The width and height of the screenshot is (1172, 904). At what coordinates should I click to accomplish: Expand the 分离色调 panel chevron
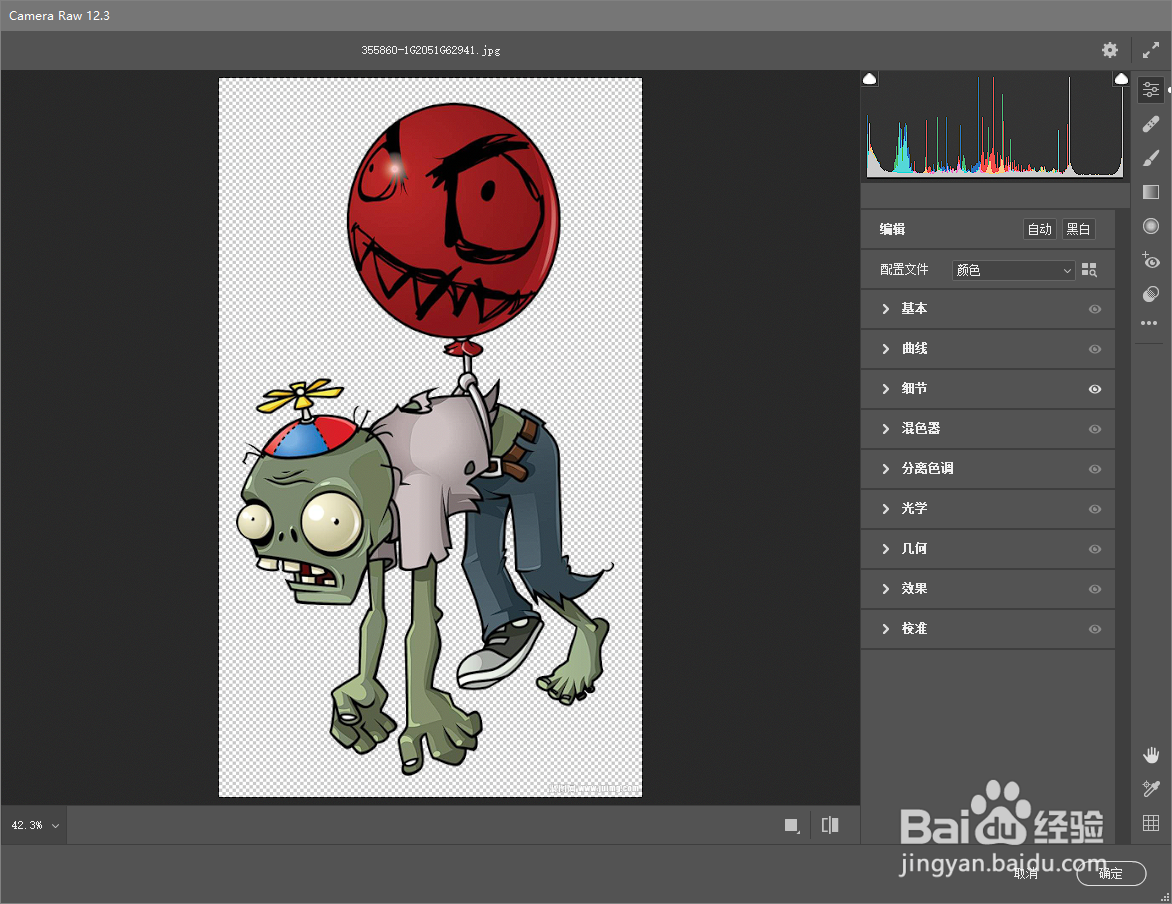tap(886, 469)
